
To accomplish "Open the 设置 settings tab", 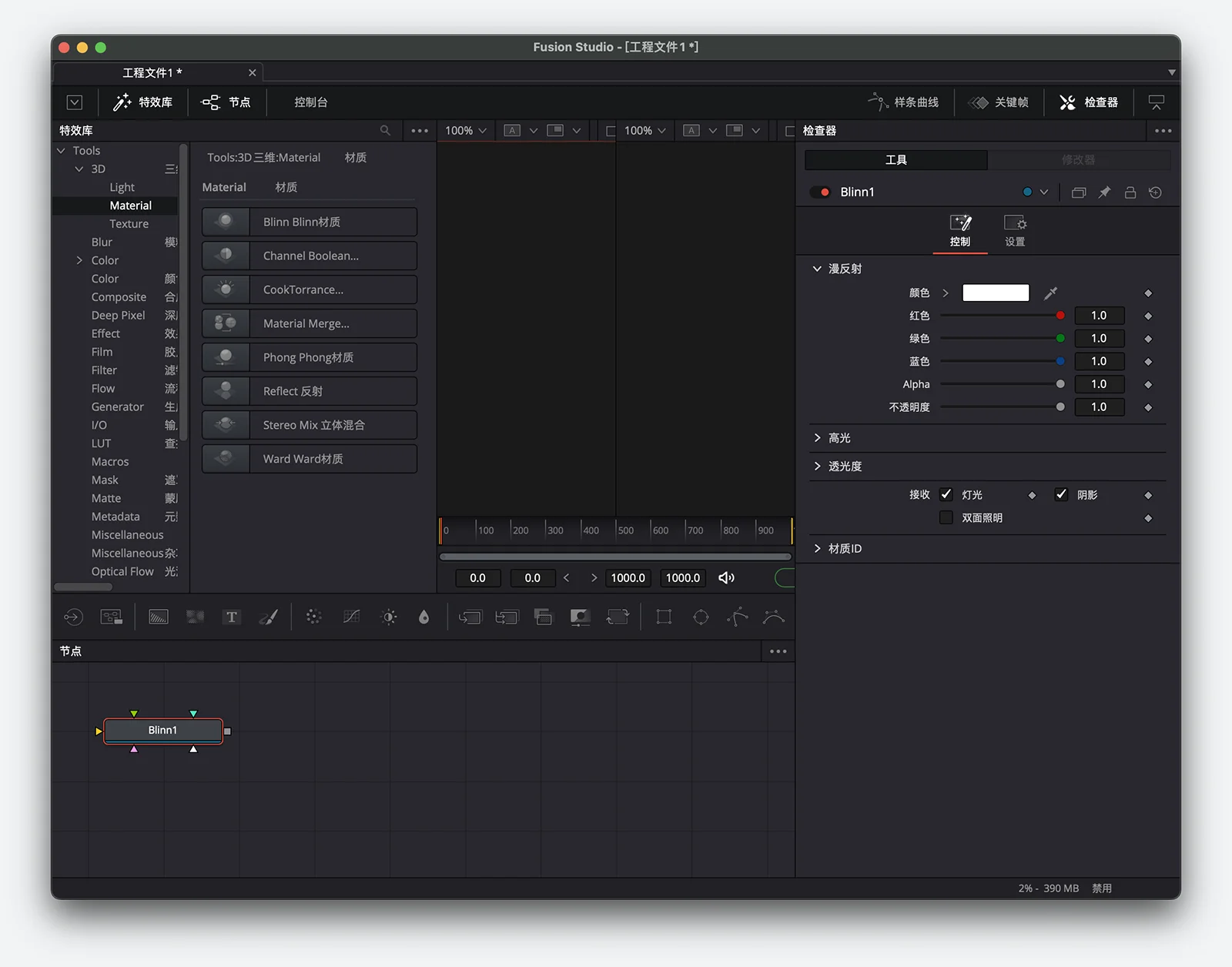I will 1015,231.
